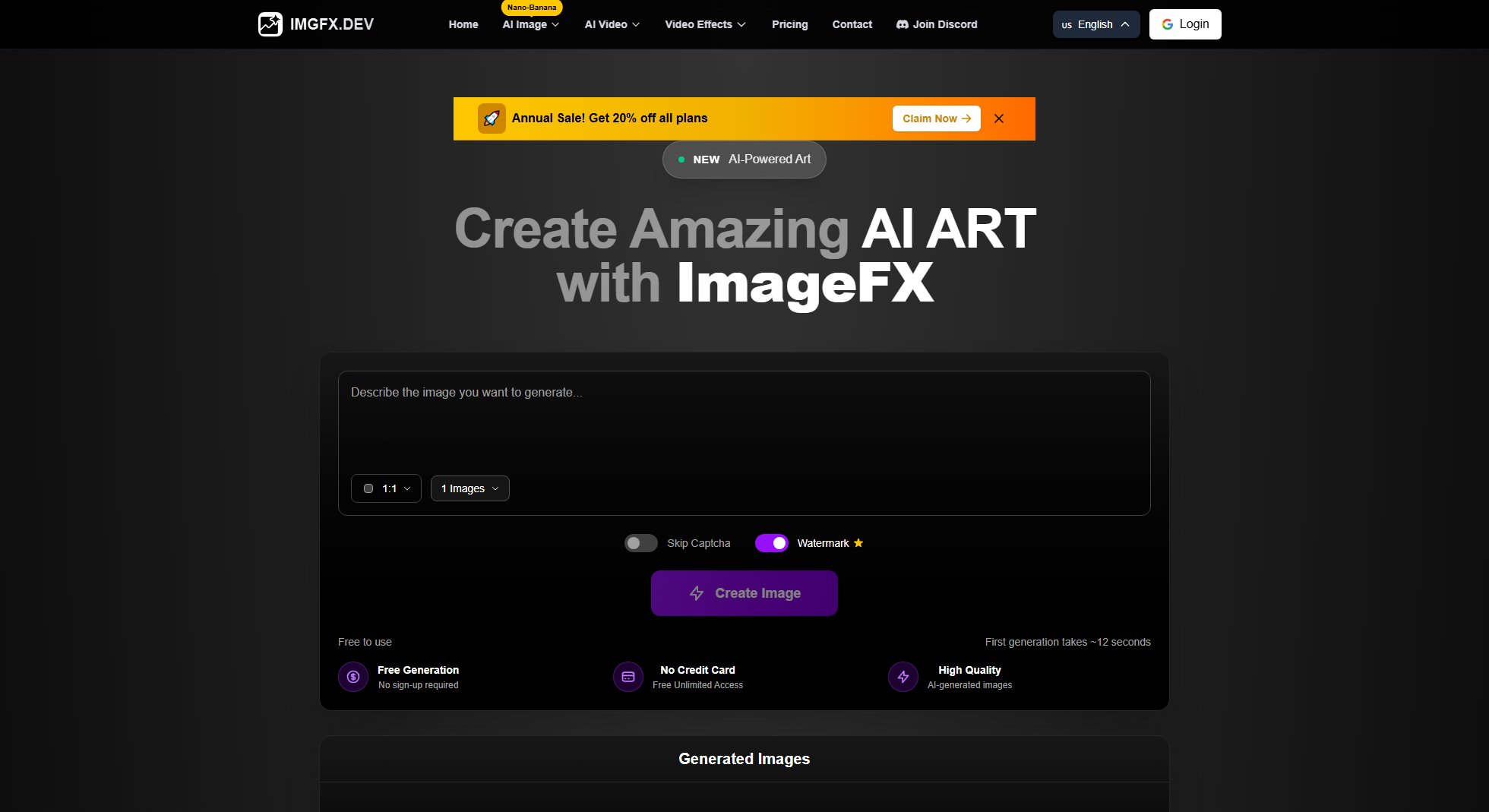Dismiss the Annual Sale banner

point(999,118)
